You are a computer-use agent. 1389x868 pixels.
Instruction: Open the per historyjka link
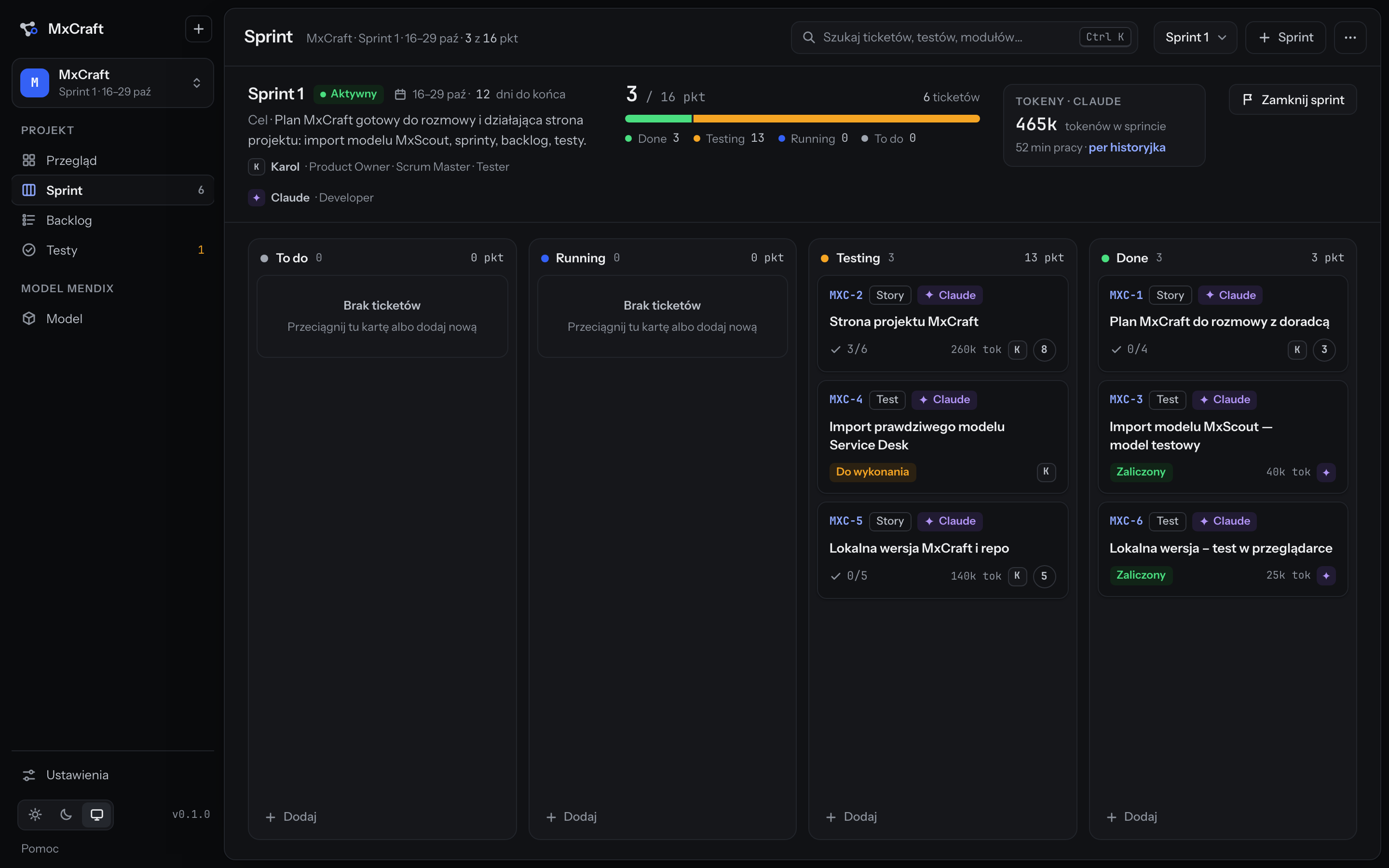pos(1127,148)
